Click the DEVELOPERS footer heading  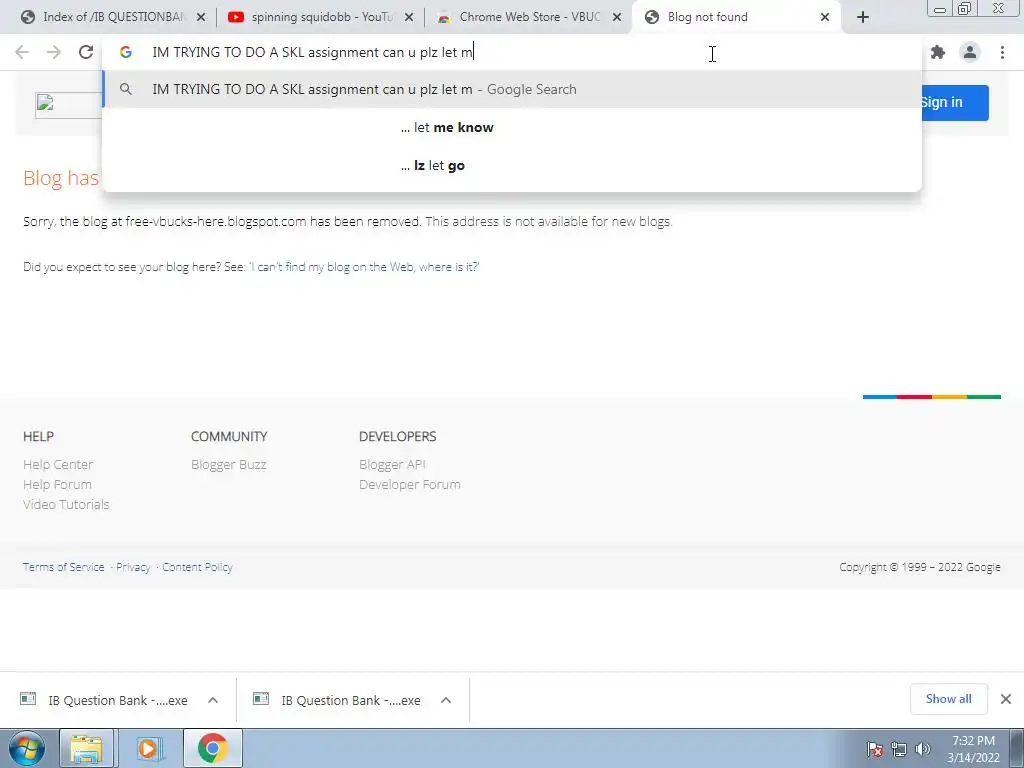(x=397, y=436)
